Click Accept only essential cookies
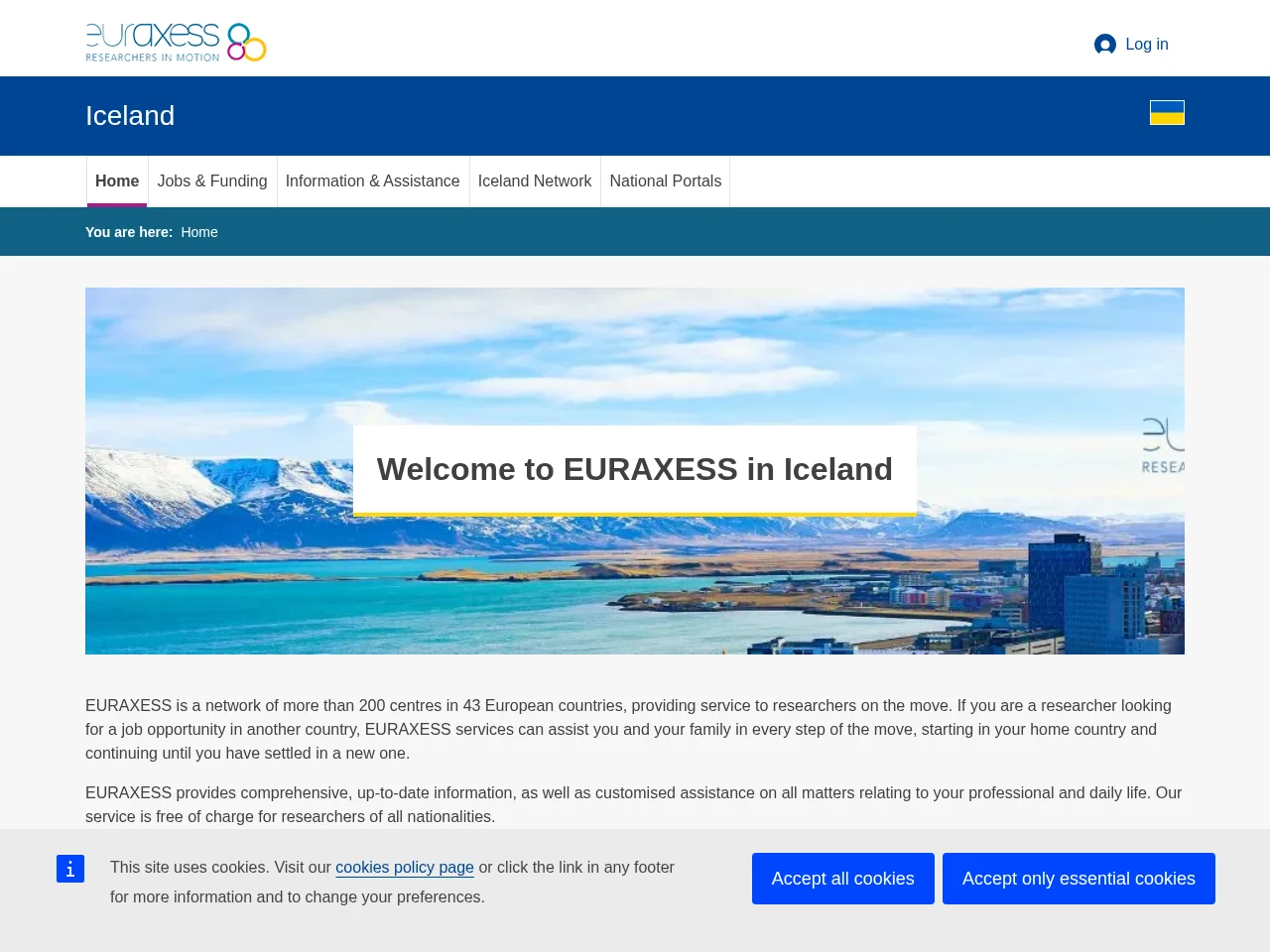The image size is (1270, 952). pyautogui.click(x=1079, y=879)
